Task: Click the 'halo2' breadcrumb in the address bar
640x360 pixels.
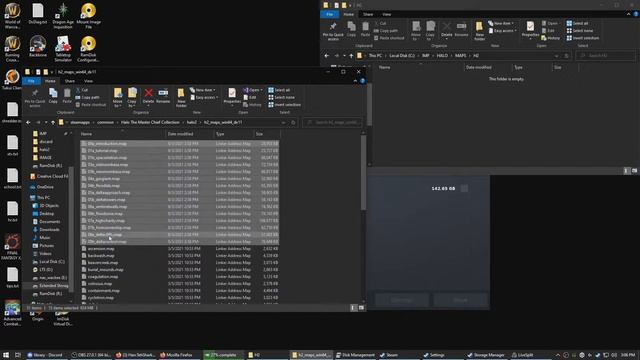Action: [191, 122]
